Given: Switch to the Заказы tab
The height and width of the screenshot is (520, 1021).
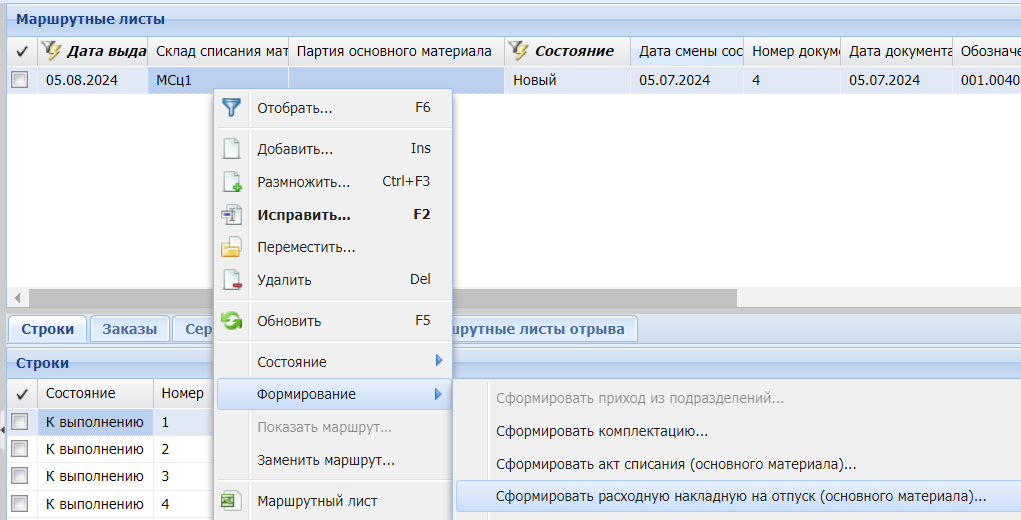Looking at the screenshot, I should pyautogui.click(x=129, y=329).
